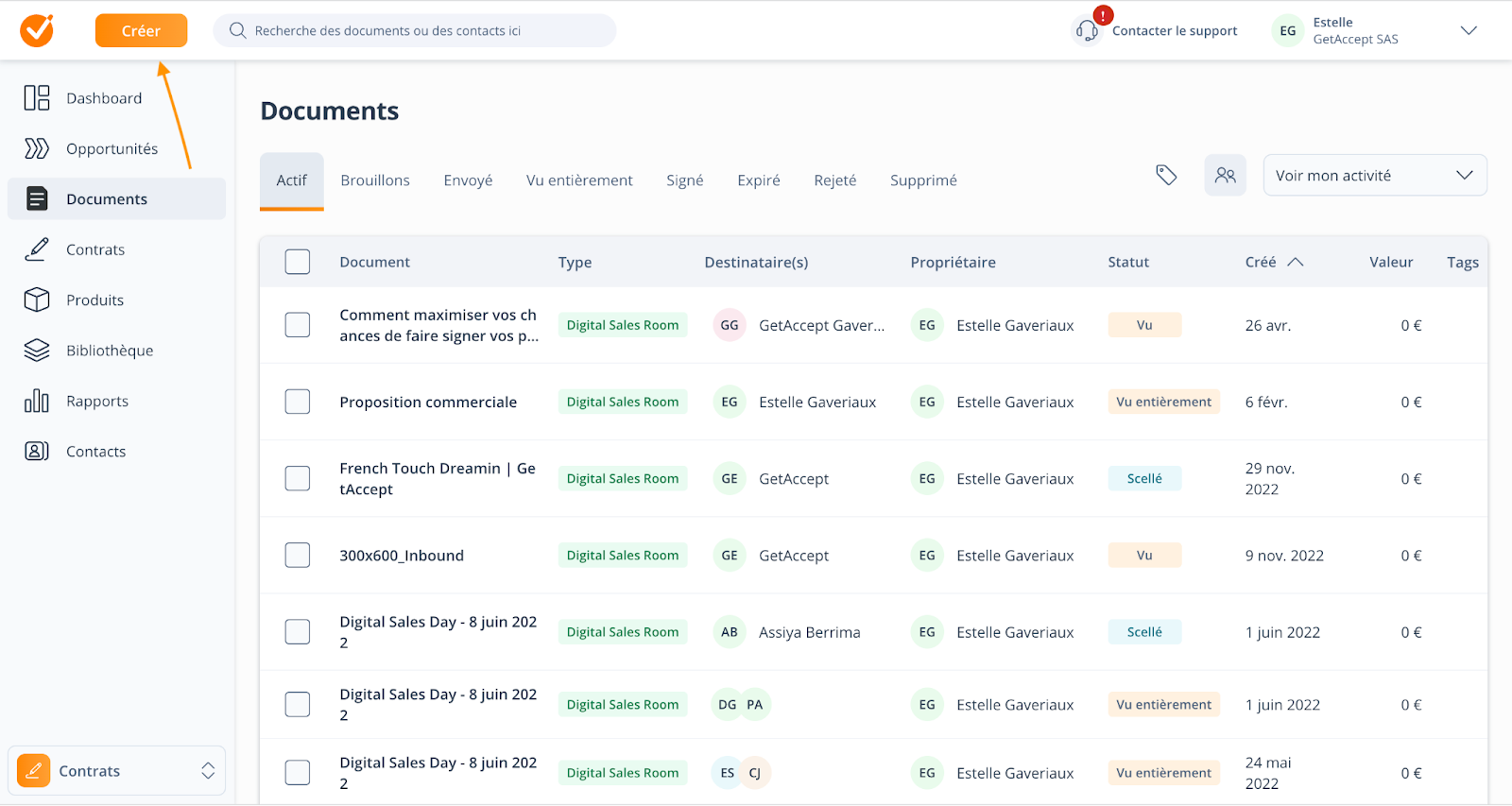1512x806 pixels.
Task: Switch to the Brouillons tab
Action: 375,180
